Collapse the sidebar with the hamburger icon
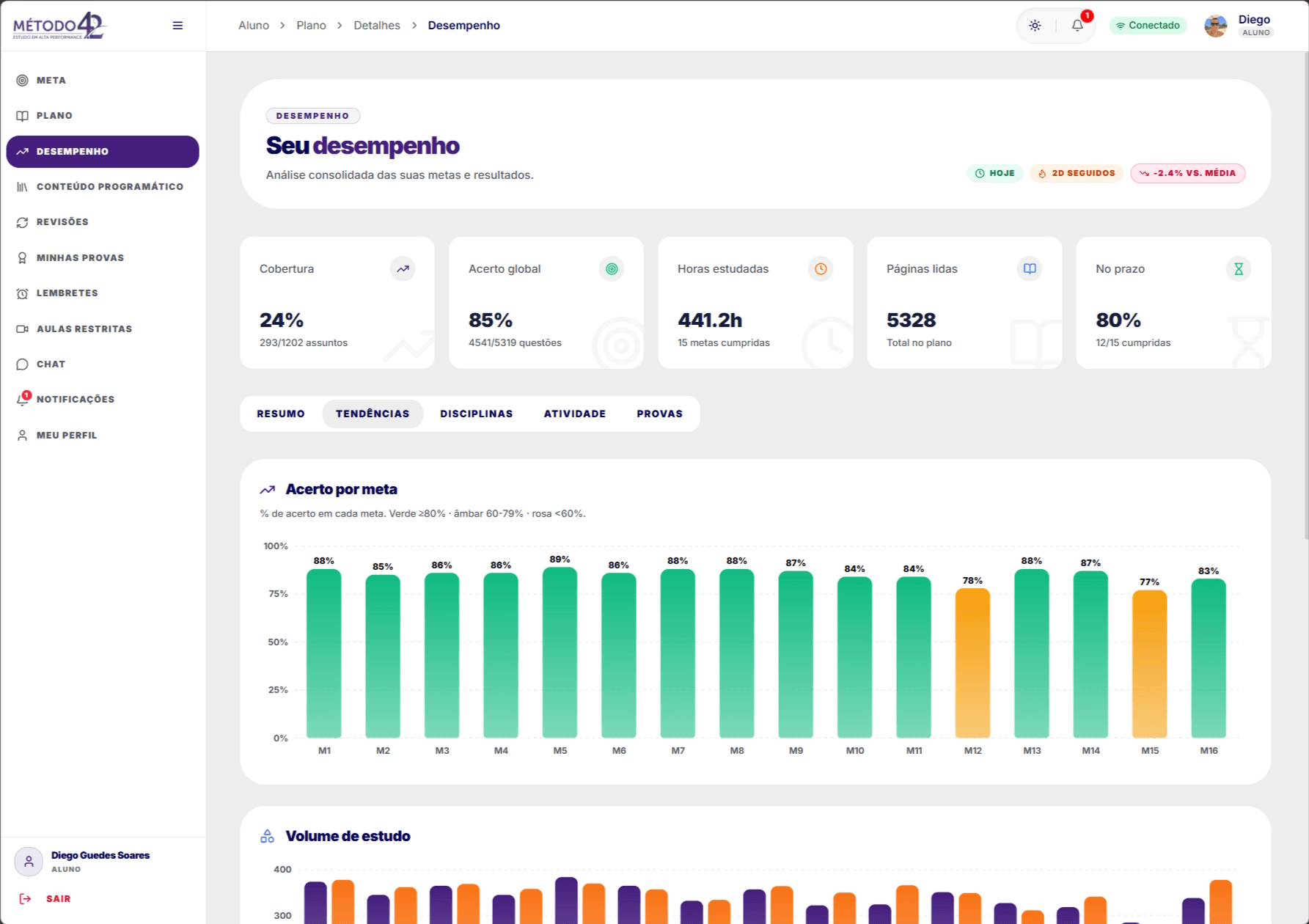 pos(177,26)
